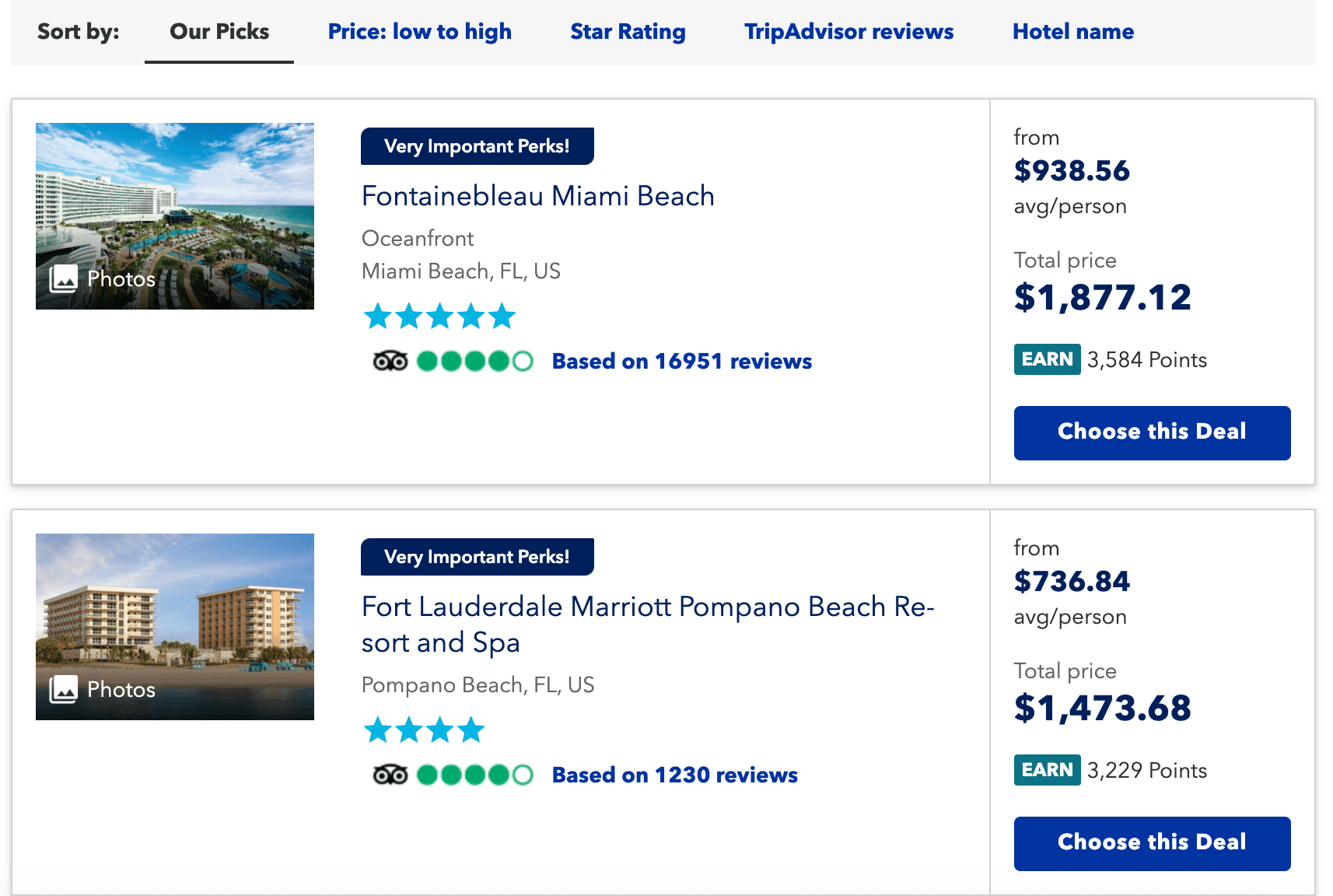Open Fontainebleau photos gallery icon
The image size is (1333, 896).
64,278
